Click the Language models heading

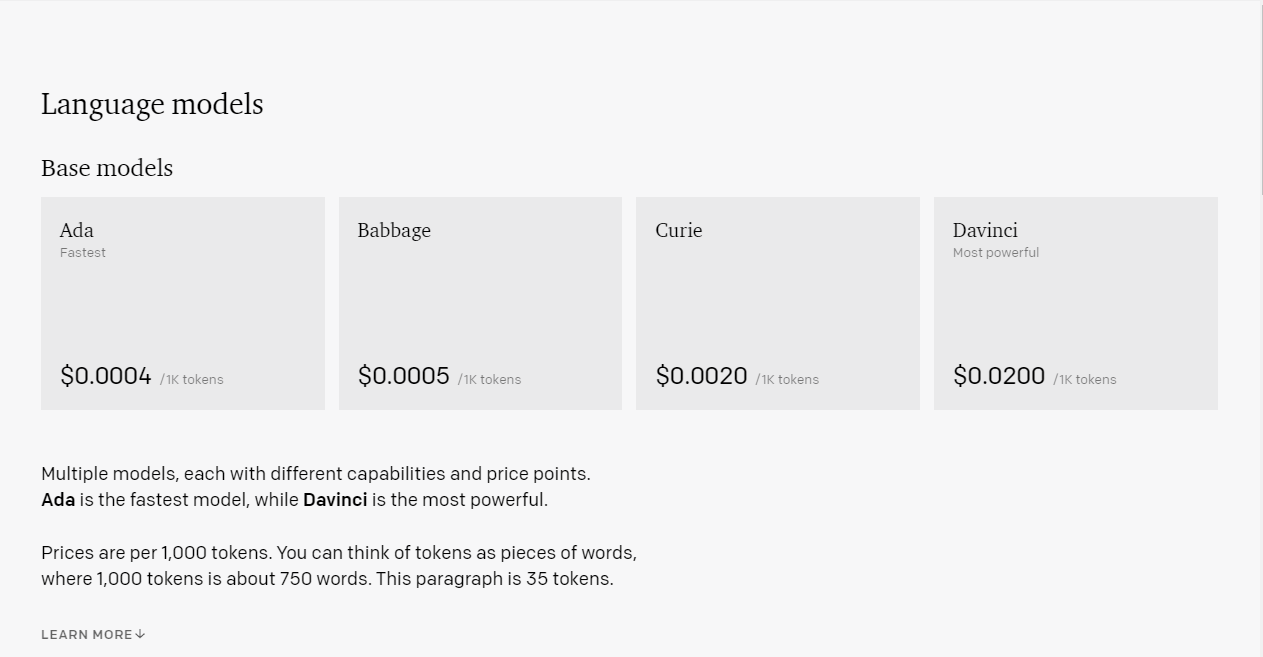click(152, 104)
